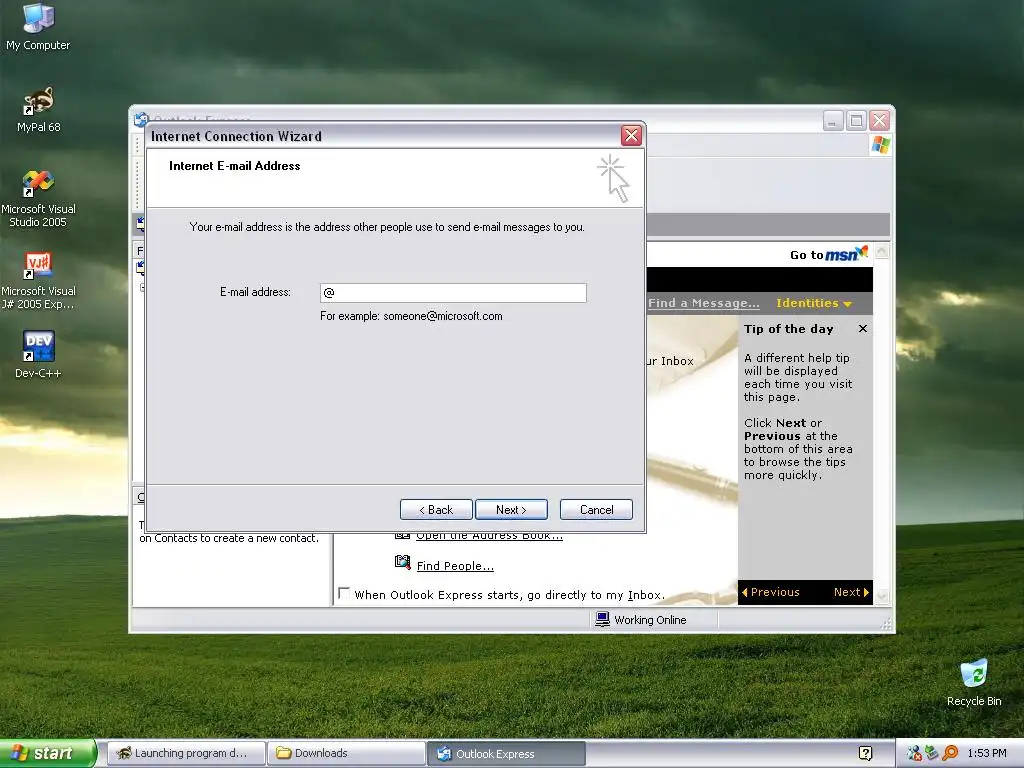
Task: Click the Start button
Action: coord(47,753)
